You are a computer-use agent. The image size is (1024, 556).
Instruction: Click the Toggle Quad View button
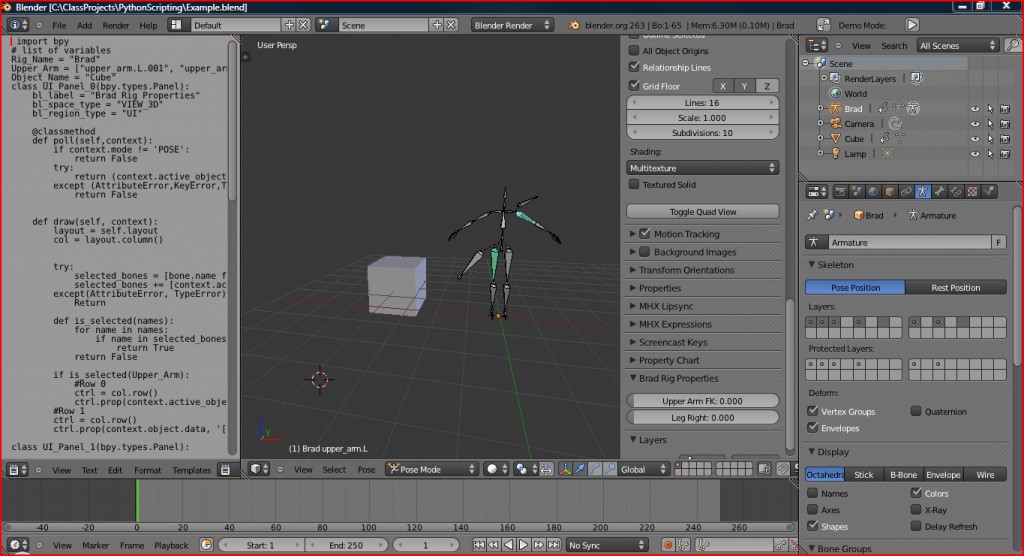click(702, 212)
